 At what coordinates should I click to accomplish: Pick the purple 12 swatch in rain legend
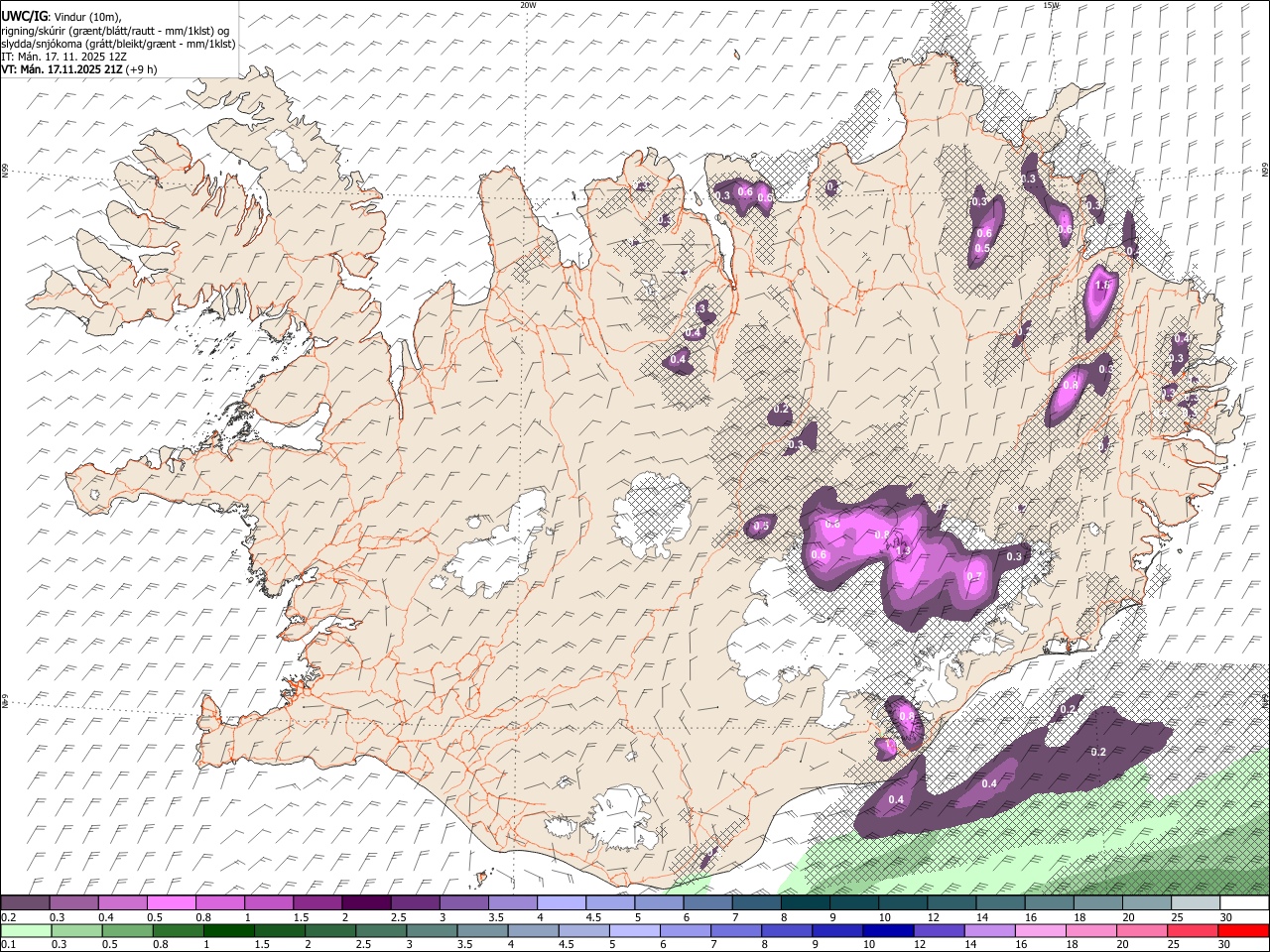click(940, 930)
